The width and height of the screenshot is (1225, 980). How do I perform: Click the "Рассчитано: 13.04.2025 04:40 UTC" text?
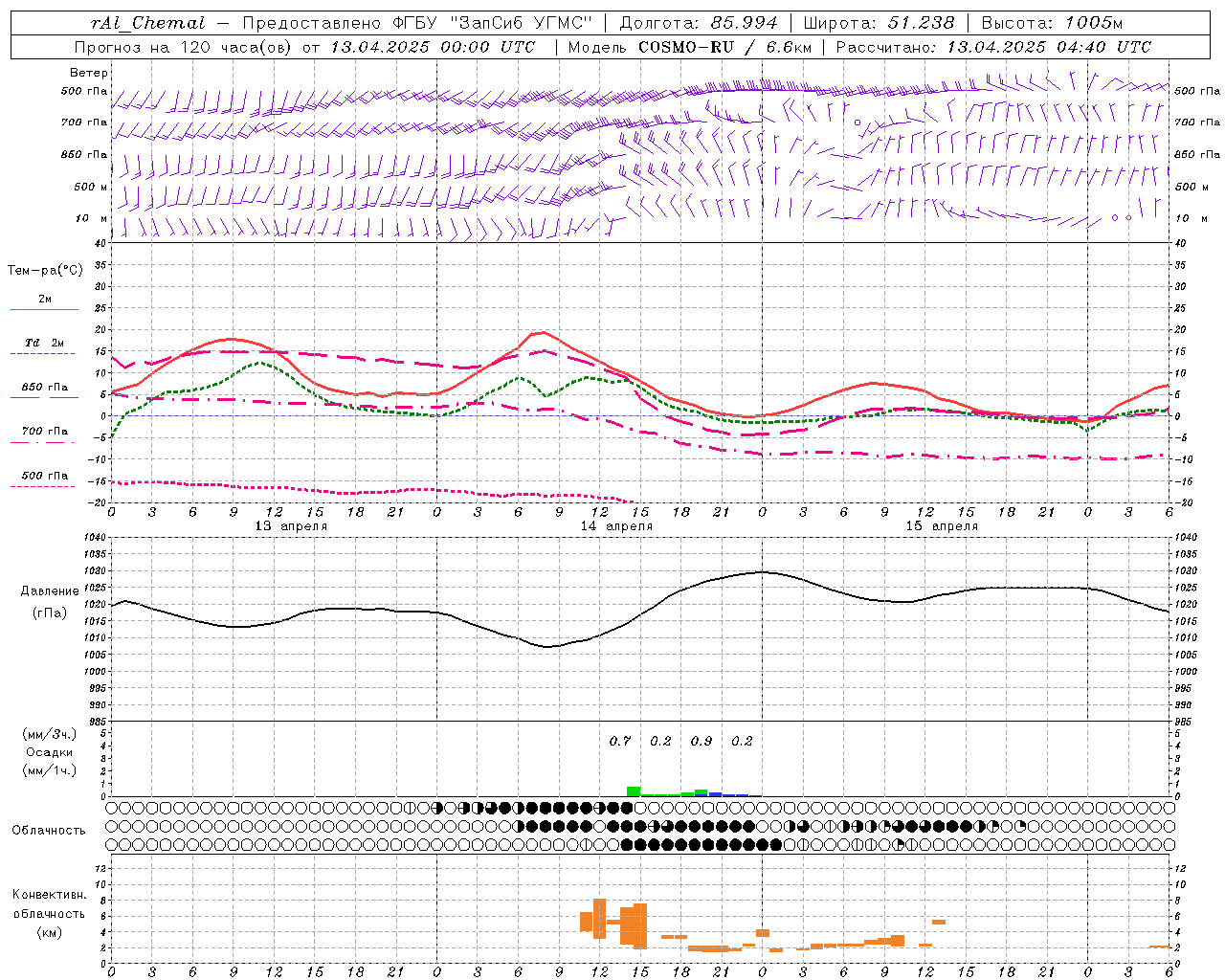pos(993,47)
